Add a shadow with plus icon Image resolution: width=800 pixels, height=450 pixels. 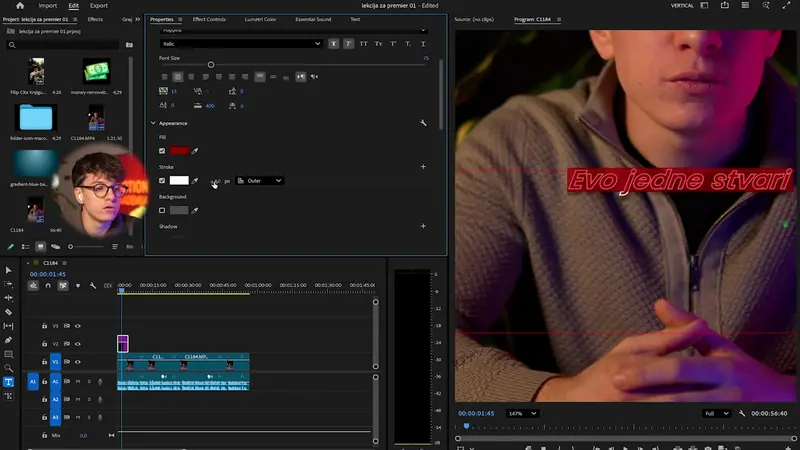(x=423, y=226)
